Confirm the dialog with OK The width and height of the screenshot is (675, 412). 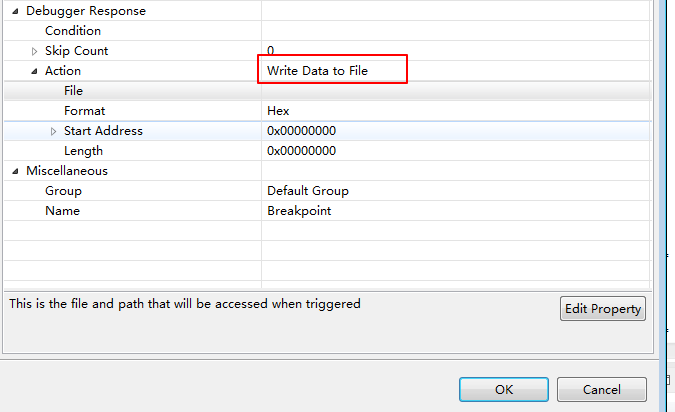(x=504, y=389)
